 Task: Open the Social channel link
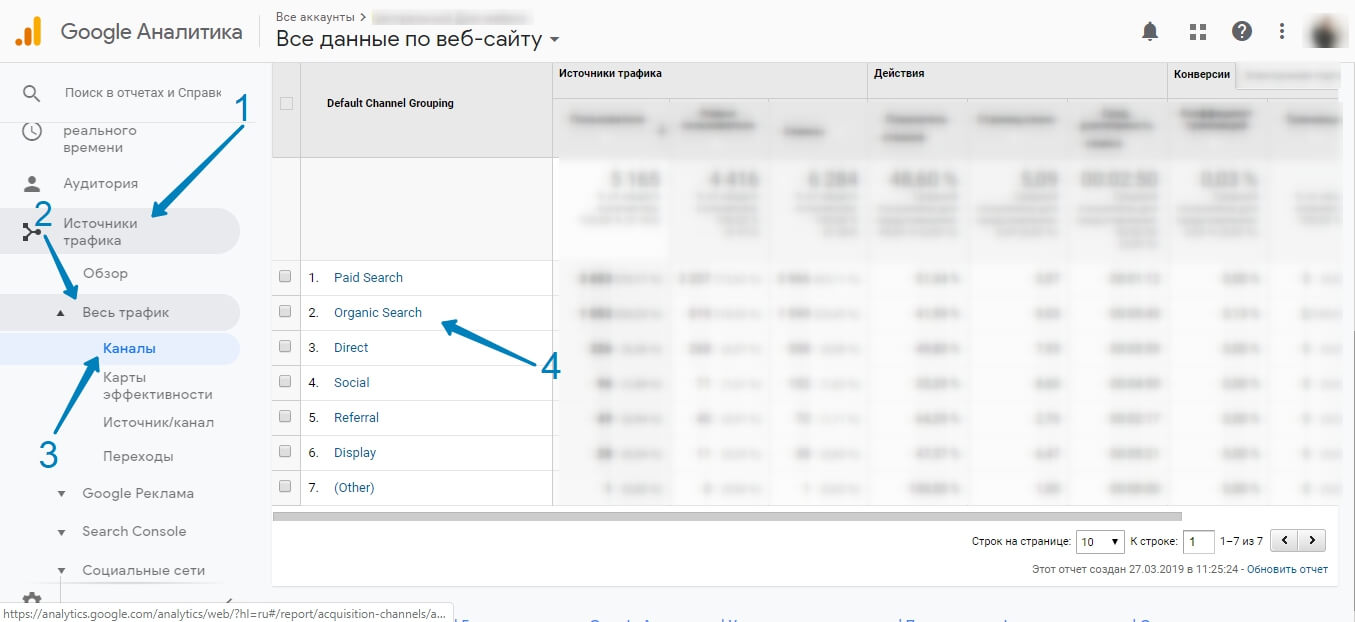click(352, 383)
